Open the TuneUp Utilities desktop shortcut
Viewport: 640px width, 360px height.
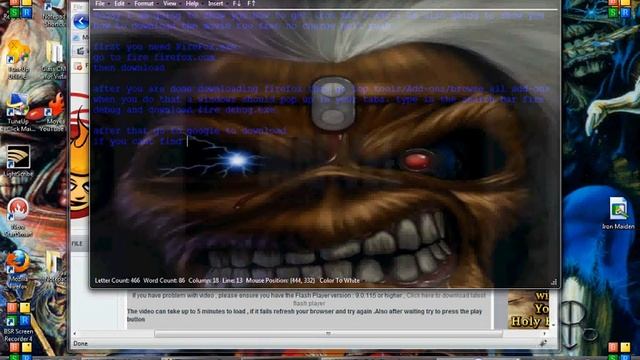coord(18,60)
